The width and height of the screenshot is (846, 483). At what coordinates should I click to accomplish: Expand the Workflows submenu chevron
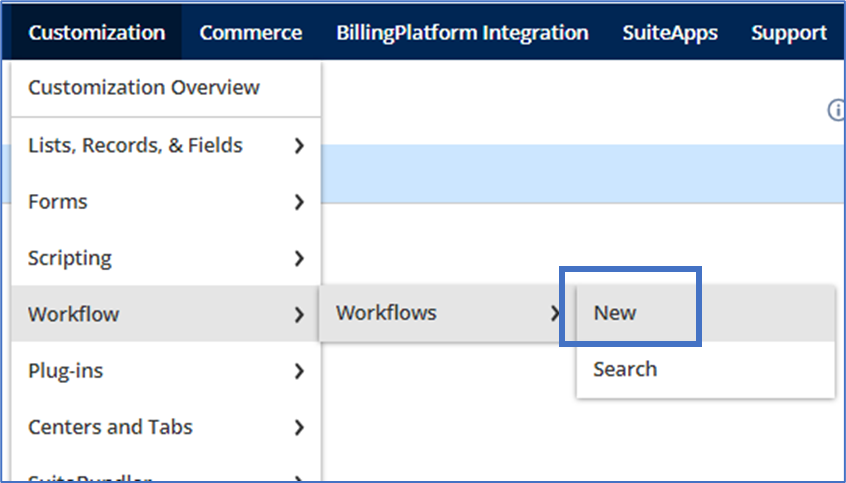pos(555,313)
